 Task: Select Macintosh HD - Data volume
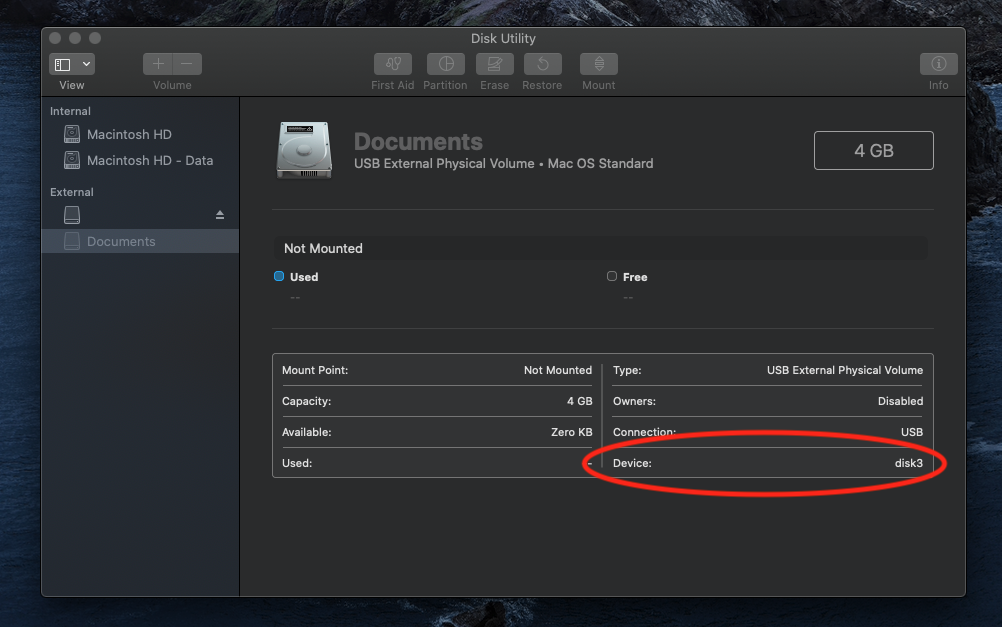point(150,160)
